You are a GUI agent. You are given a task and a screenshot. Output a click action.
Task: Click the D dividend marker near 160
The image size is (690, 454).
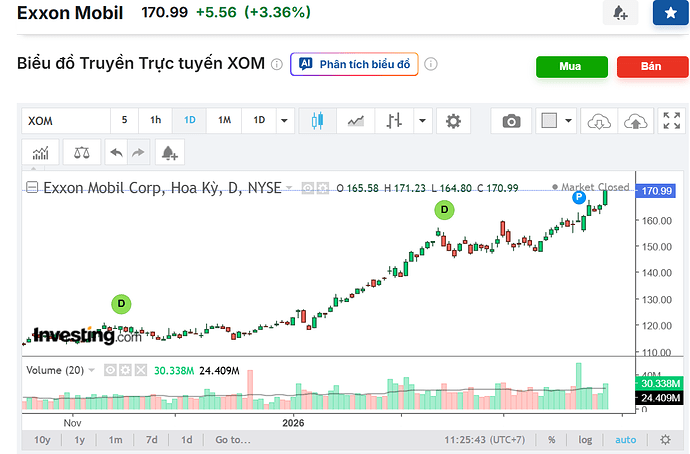pos(444,210)
